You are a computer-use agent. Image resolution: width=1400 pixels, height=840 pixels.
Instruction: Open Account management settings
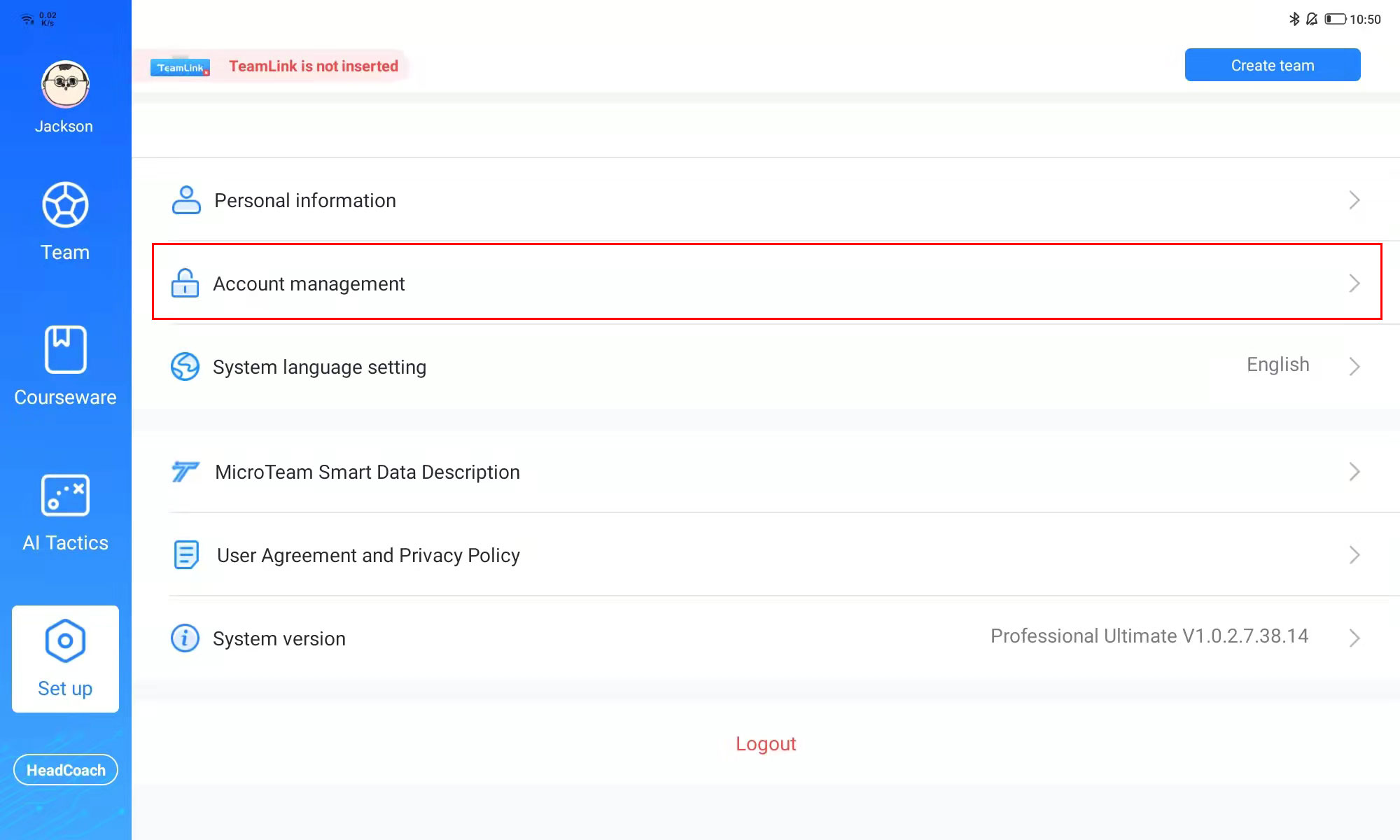click(x=766, y=281)
